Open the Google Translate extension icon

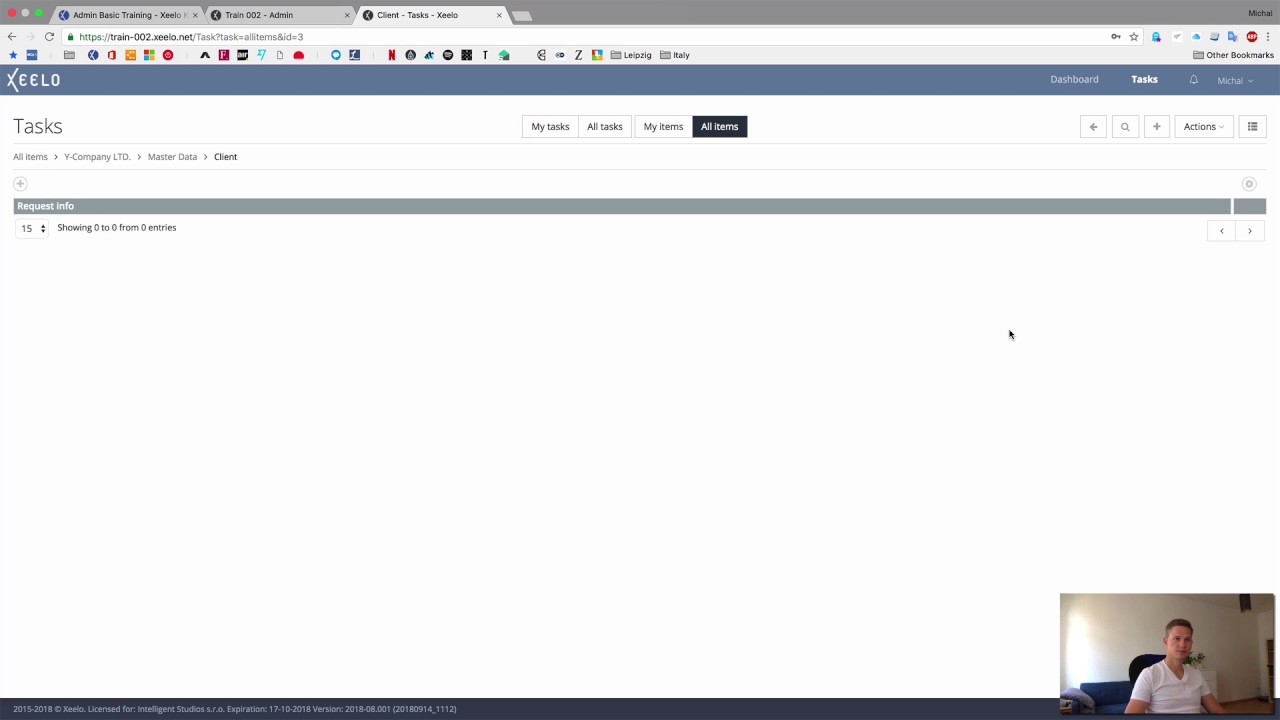pyautogui.click(x=1232, y=37)
